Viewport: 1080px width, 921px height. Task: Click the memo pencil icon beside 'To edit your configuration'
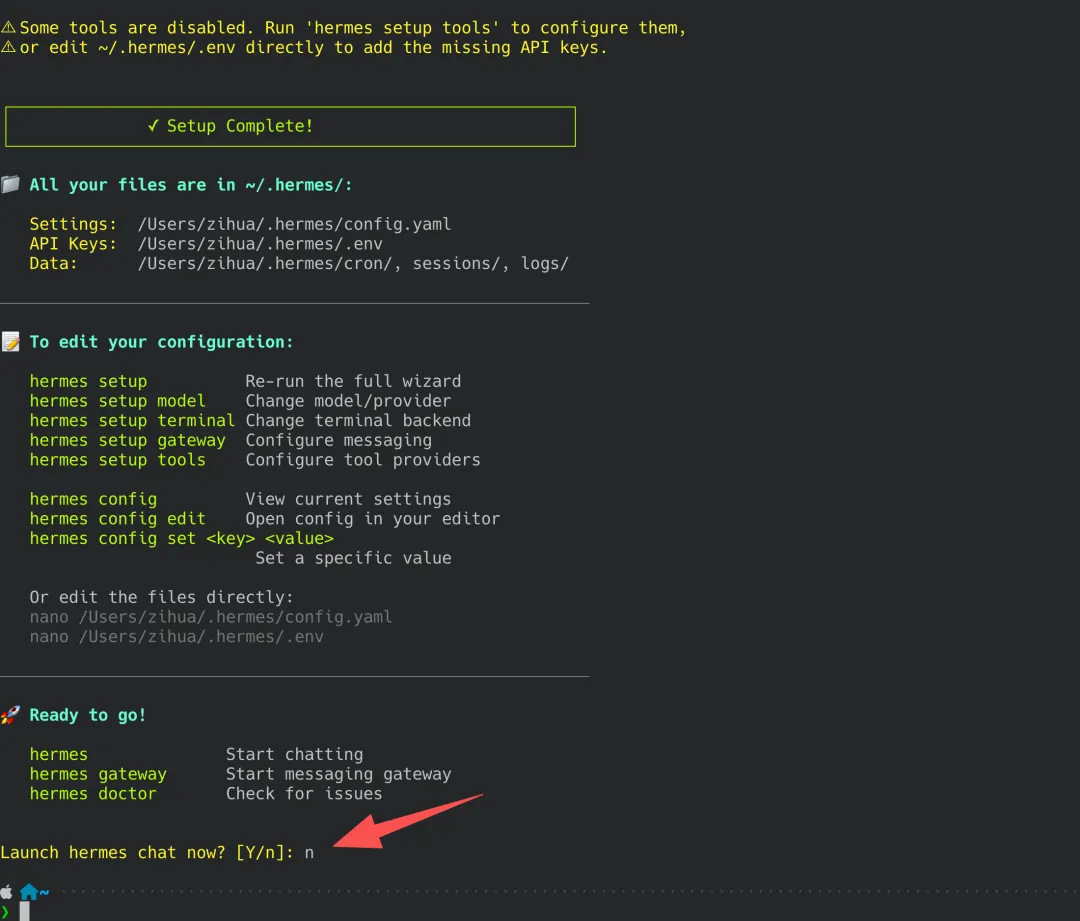pyautogui.click(x=10, y=342)
